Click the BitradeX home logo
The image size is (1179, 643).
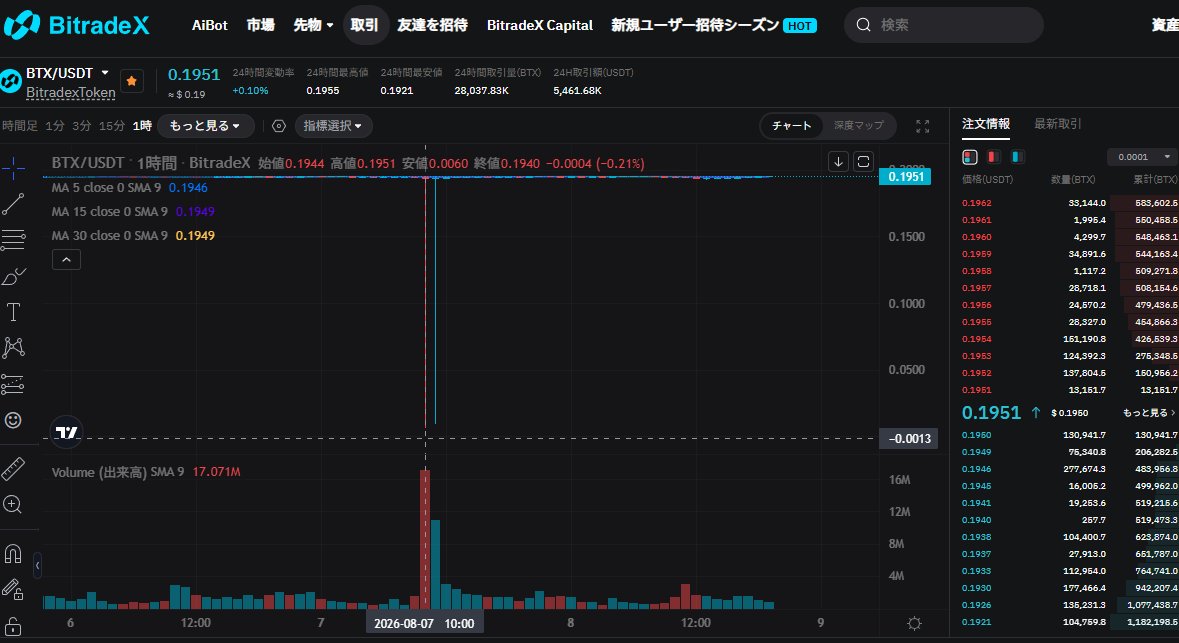(x=77, y=25)
